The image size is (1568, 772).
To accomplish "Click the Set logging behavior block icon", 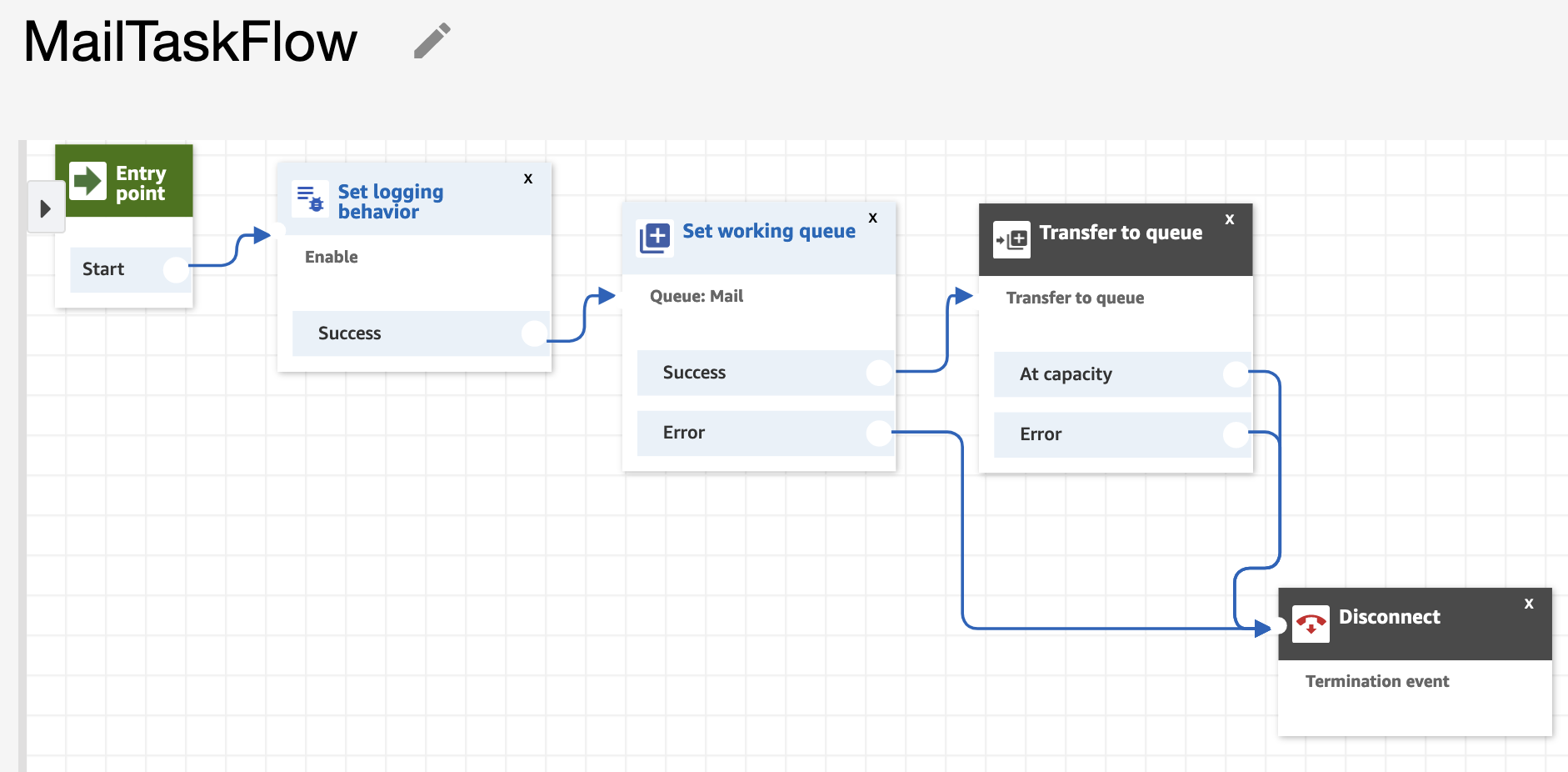I will 311,199.
